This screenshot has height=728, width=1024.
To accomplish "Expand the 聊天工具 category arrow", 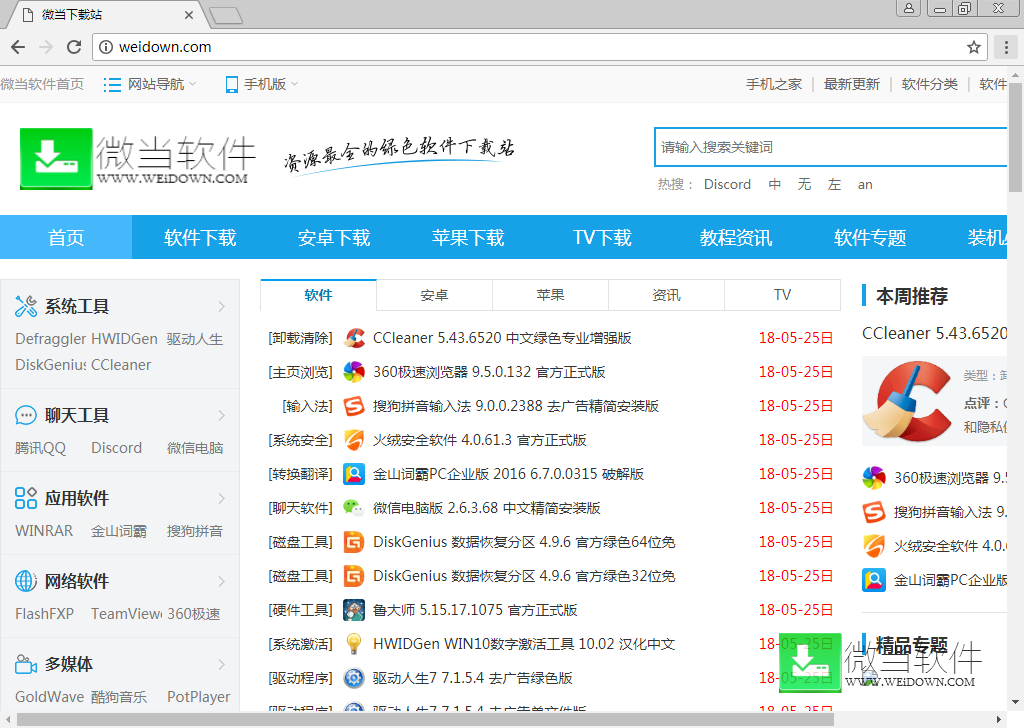I will 221,415.
